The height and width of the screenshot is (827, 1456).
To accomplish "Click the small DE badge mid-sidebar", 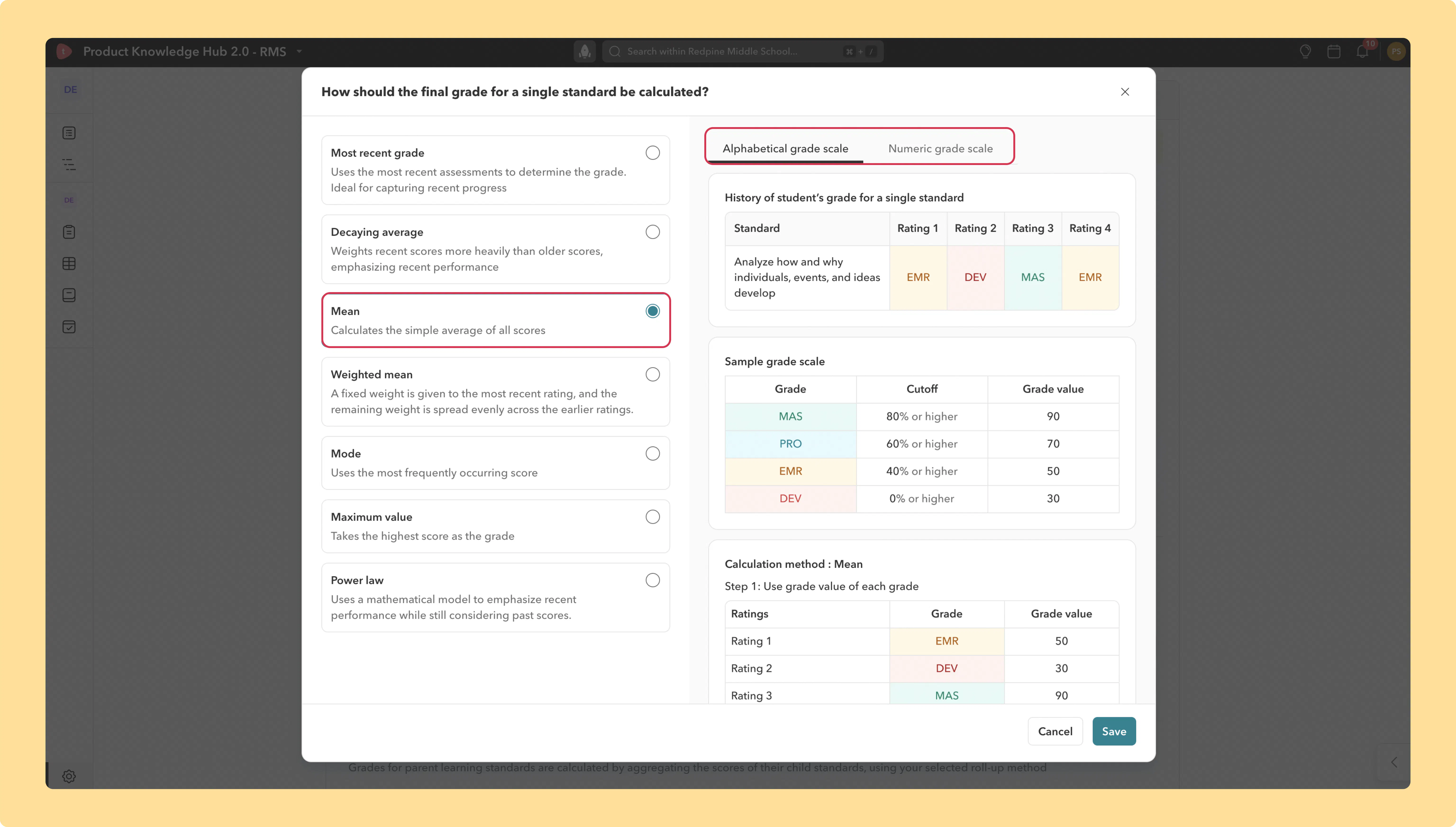I will pyautogui.click(x=69, y=200).
